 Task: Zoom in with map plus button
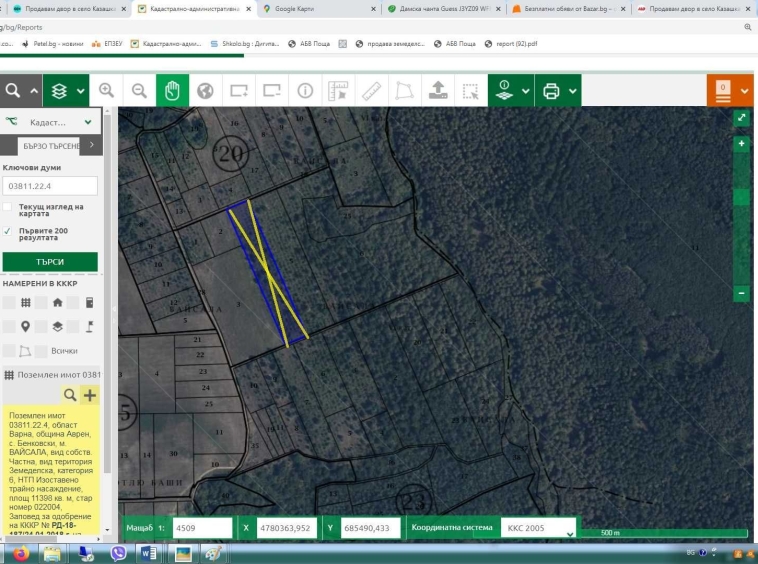[x=741, y=144]
